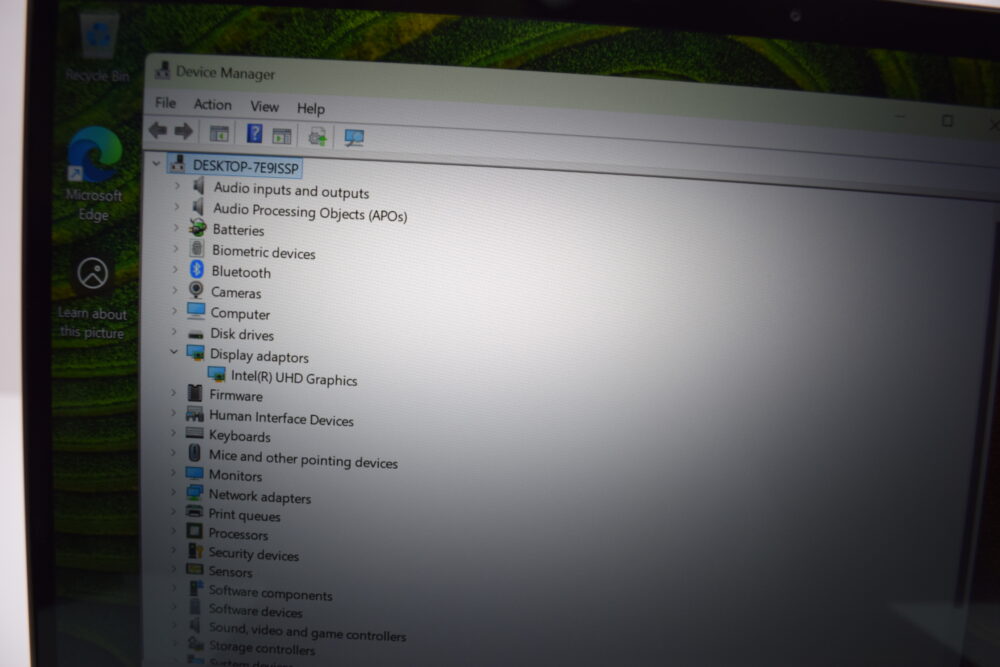Select the DESKTOP-7E9ISSP root node
The height and width of the screenshot is (667, 1000).
pyautogui.click(x=246, y=167)
